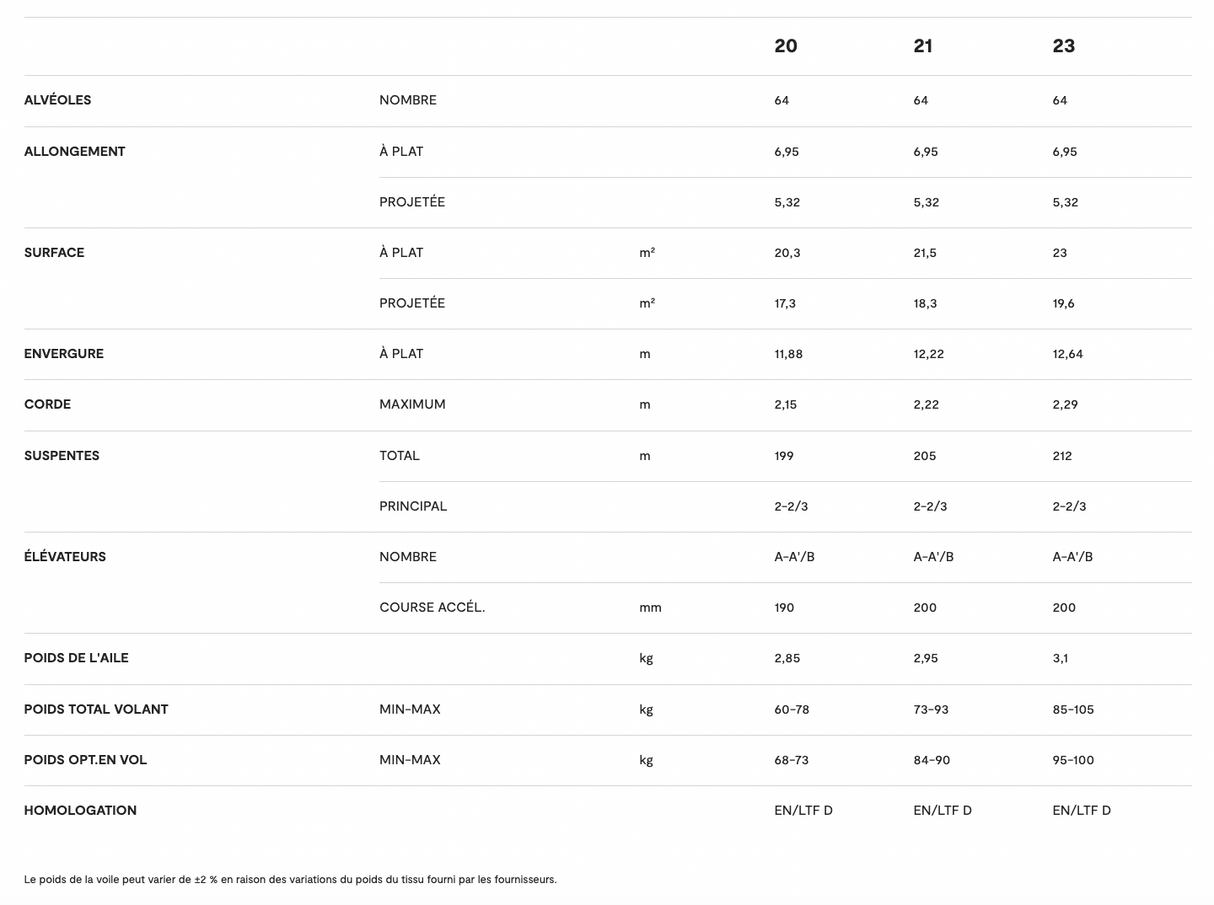Click the ÉLÉVATEURS row label

pyautogui.click(x=65, y=557)
